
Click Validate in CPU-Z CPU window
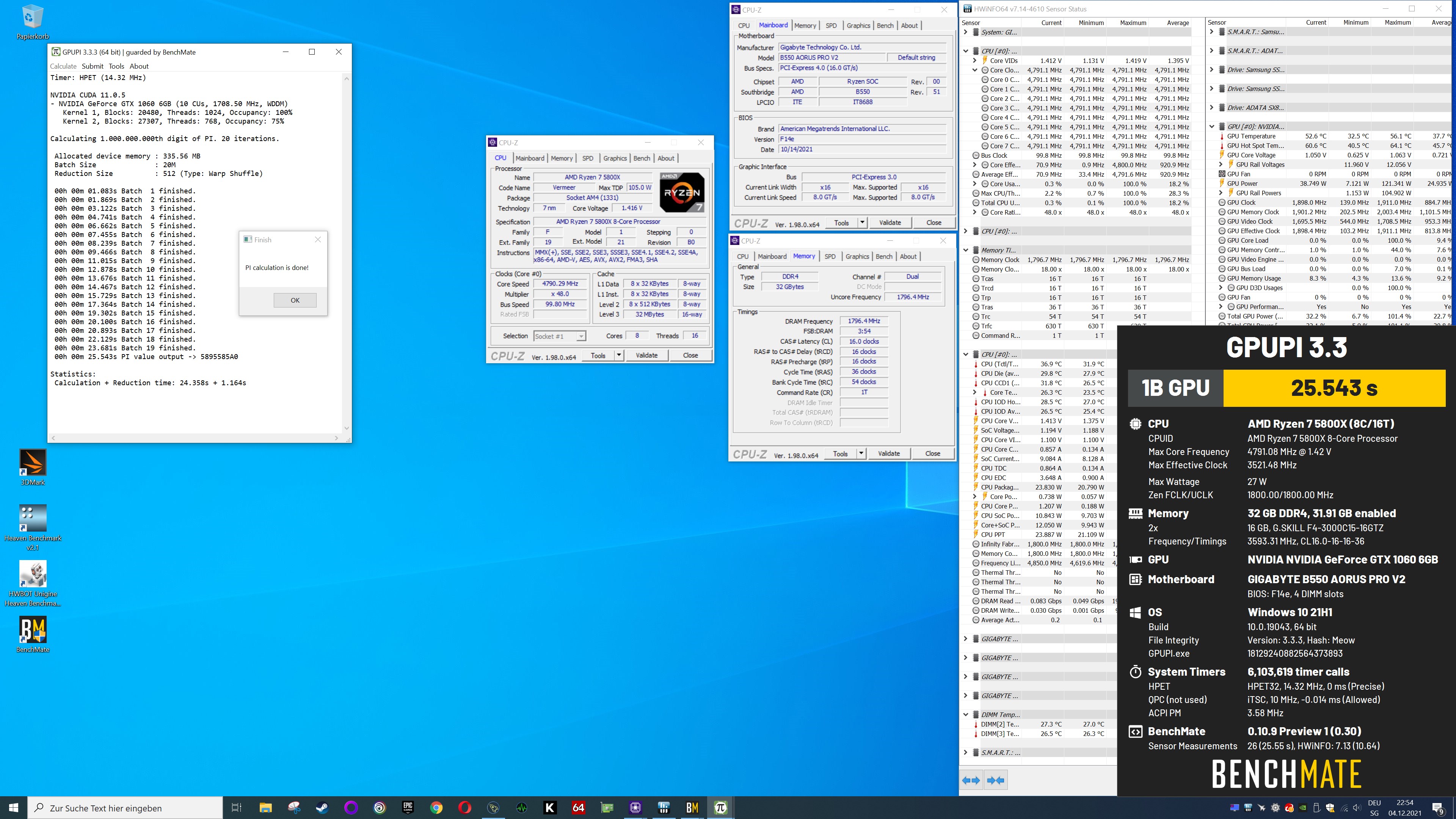(646, 356)
